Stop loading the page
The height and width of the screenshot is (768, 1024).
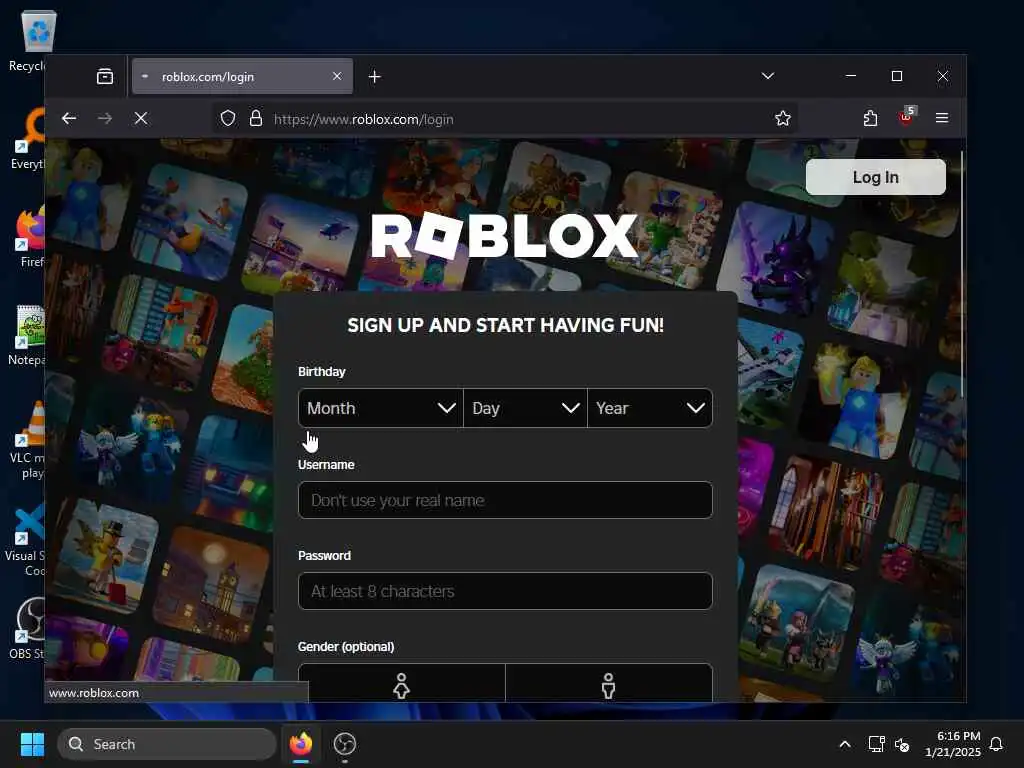pyautogui.click(x=141, y=118)
